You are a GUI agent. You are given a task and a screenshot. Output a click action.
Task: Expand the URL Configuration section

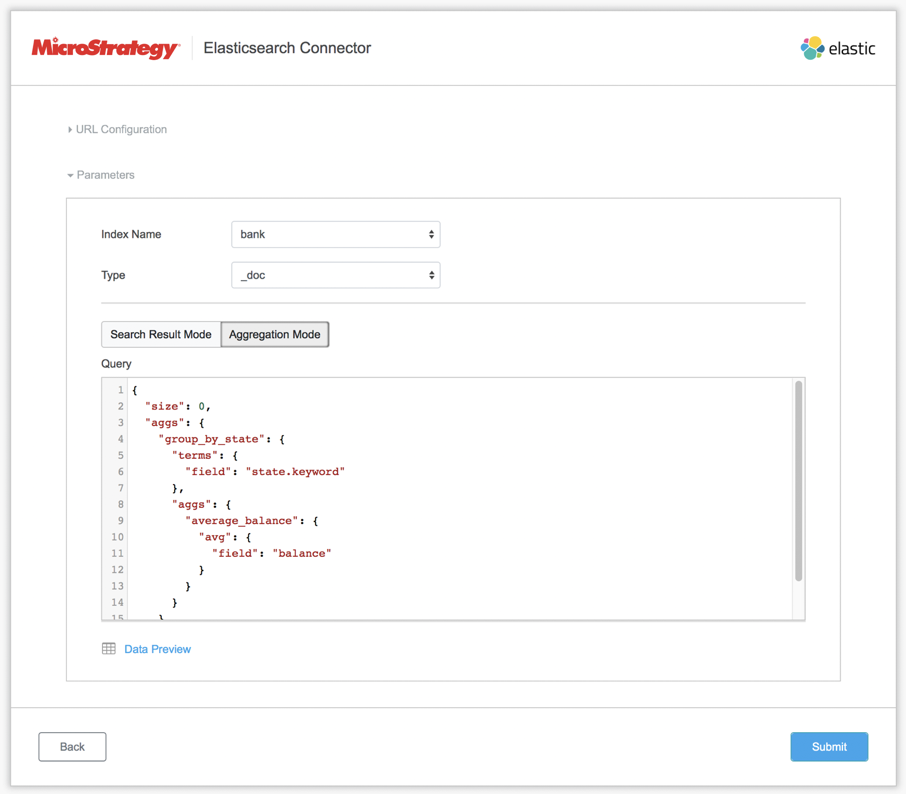(x=119, y=129)
